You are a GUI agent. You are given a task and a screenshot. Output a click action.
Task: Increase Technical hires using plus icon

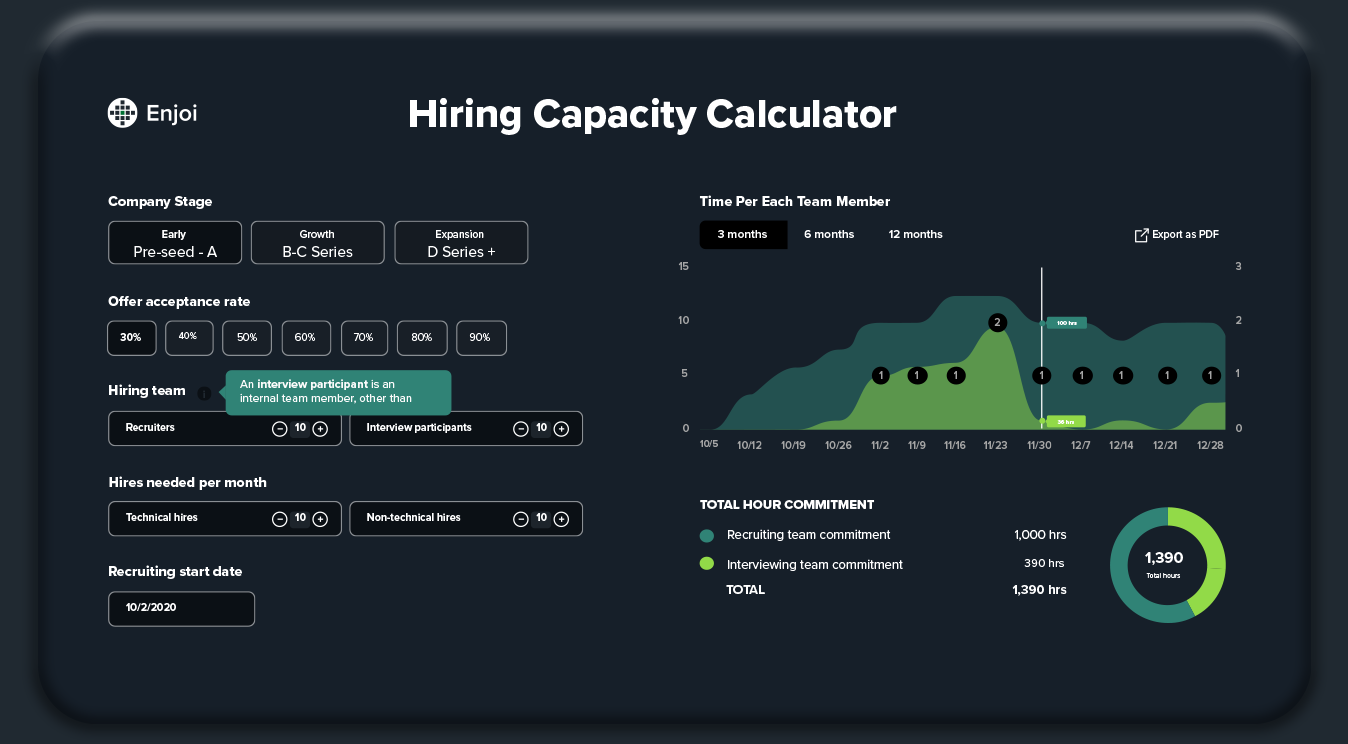[x=320, y=518]
